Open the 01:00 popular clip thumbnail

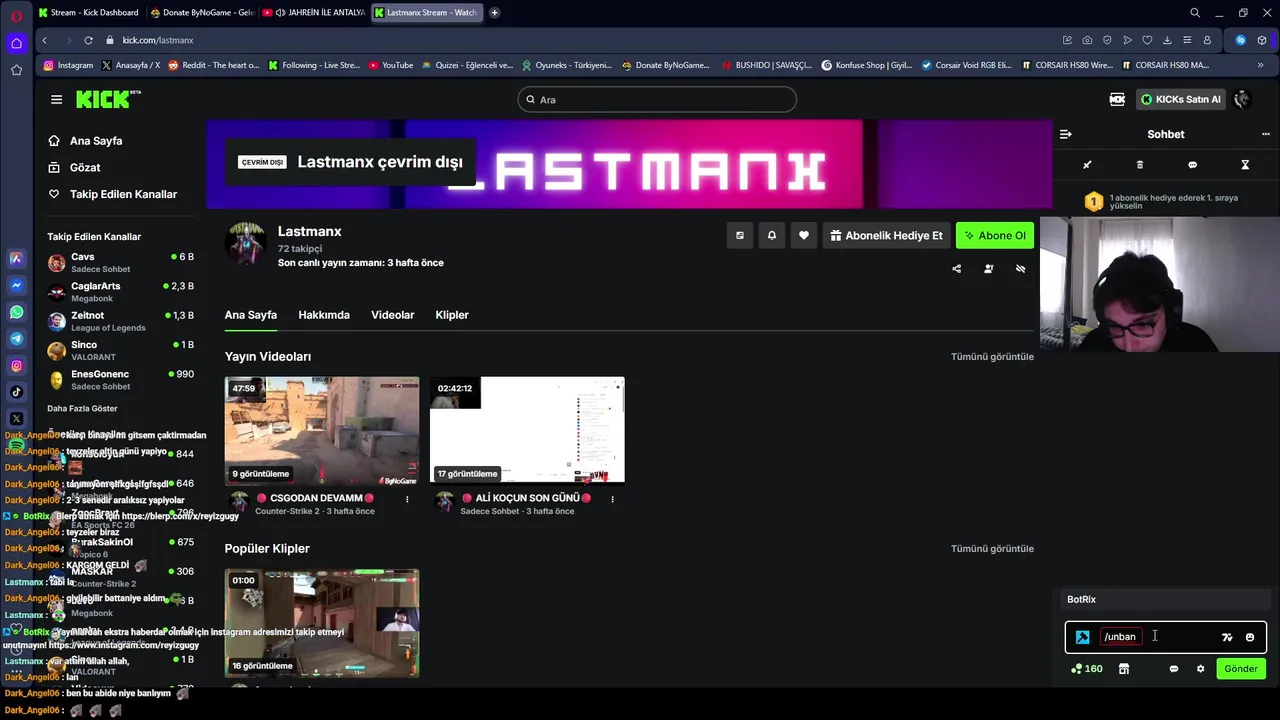click(322, 623)
